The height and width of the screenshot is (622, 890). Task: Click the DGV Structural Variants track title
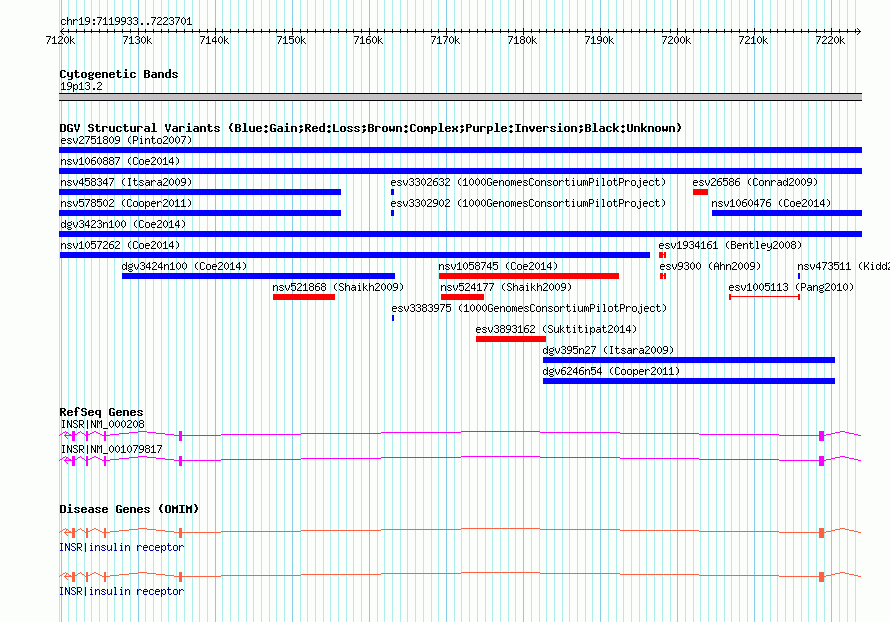[x=370, y=128]
